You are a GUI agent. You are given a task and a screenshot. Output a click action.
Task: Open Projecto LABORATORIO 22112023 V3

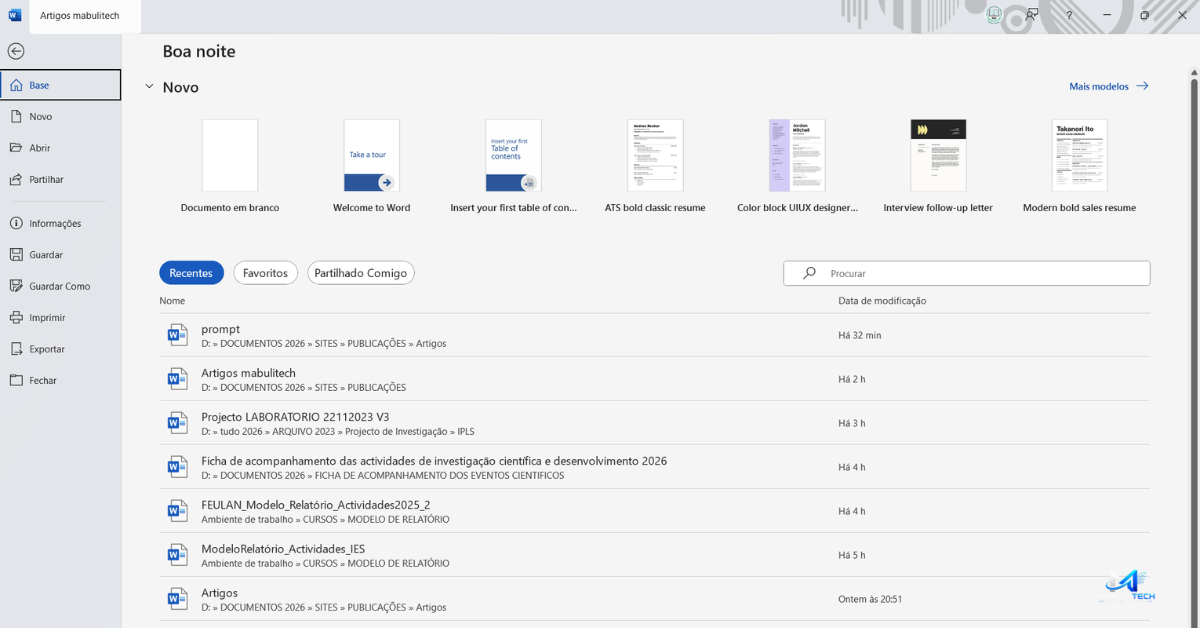655,423
